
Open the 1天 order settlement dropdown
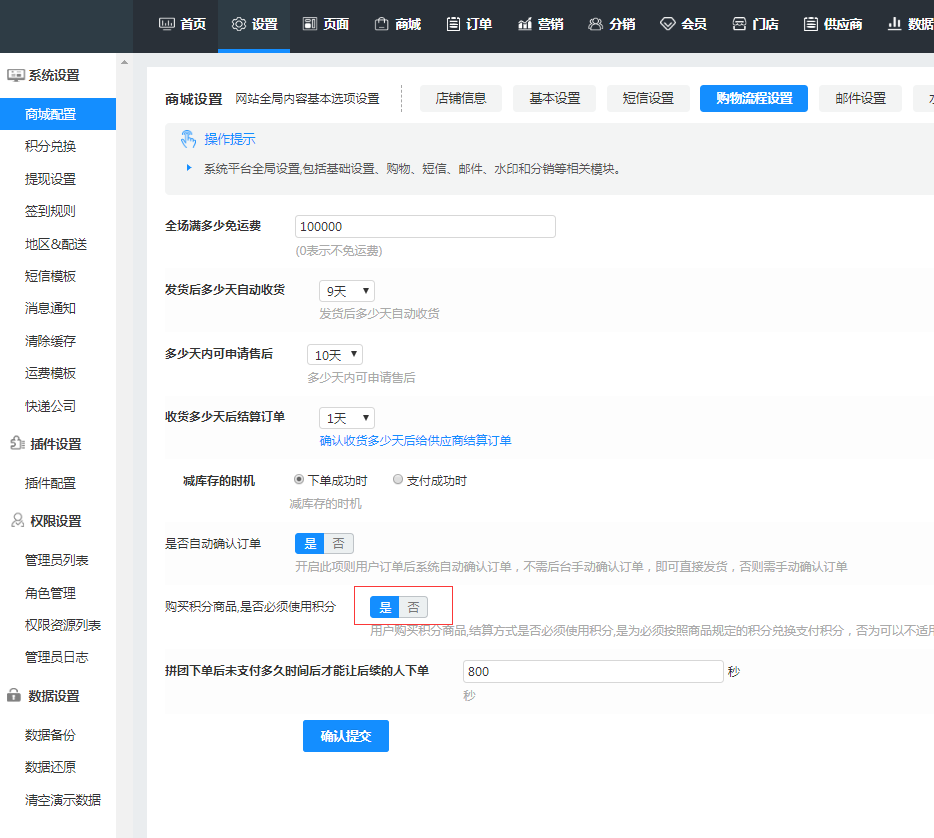(x=346, y=418)
